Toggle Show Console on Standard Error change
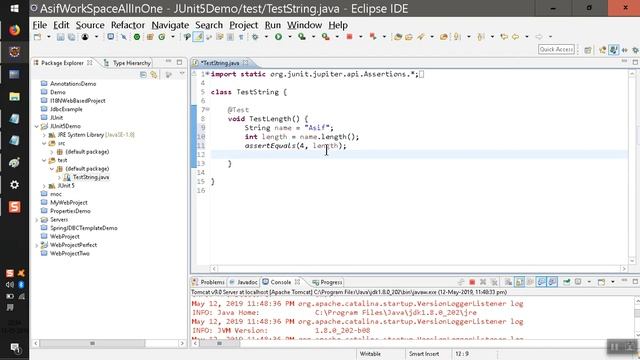This screenshot has height=360, width=640. (x=553, y=282)
